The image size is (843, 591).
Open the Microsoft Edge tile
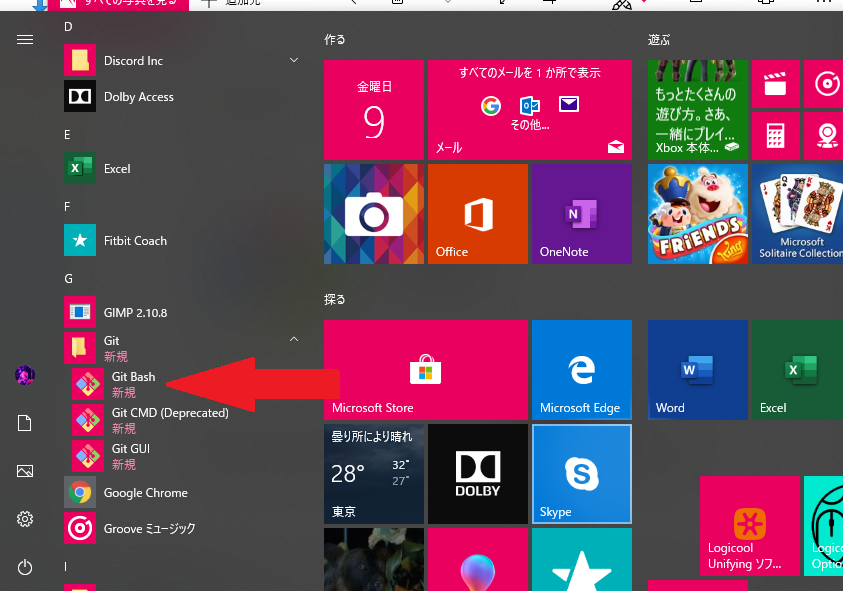pos(582,370)
